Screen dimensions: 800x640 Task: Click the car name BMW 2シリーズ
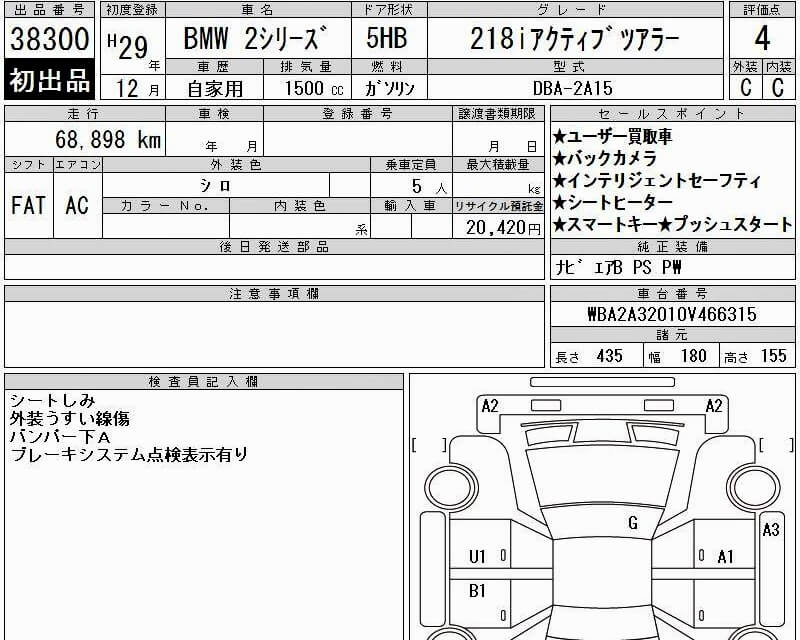tap(255, 38)
